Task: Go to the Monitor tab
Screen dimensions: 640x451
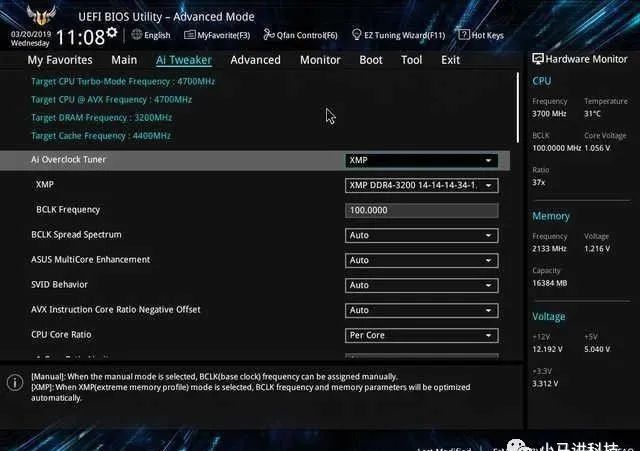Action: pyautogui.click(x=320, y=60)
